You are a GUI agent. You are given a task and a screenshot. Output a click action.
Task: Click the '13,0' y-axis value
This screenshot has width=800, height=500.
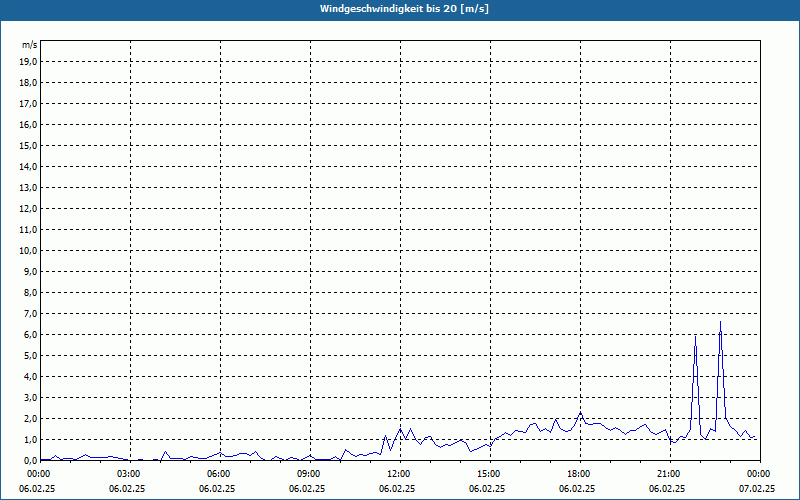[28, 187]
